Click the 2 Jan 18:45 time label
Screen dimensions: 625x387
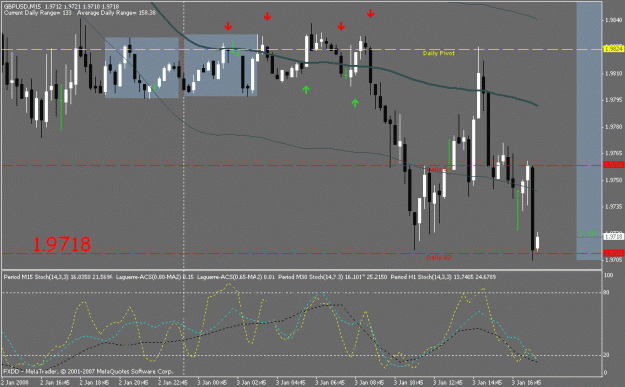coord(94,383)
